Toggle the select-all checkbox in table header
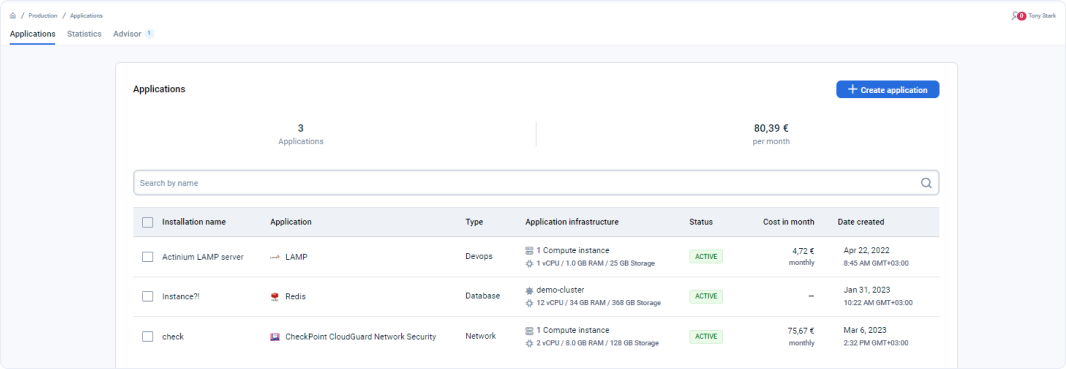Viewport: 1066px width, 369px height. (x=148, y=222)
